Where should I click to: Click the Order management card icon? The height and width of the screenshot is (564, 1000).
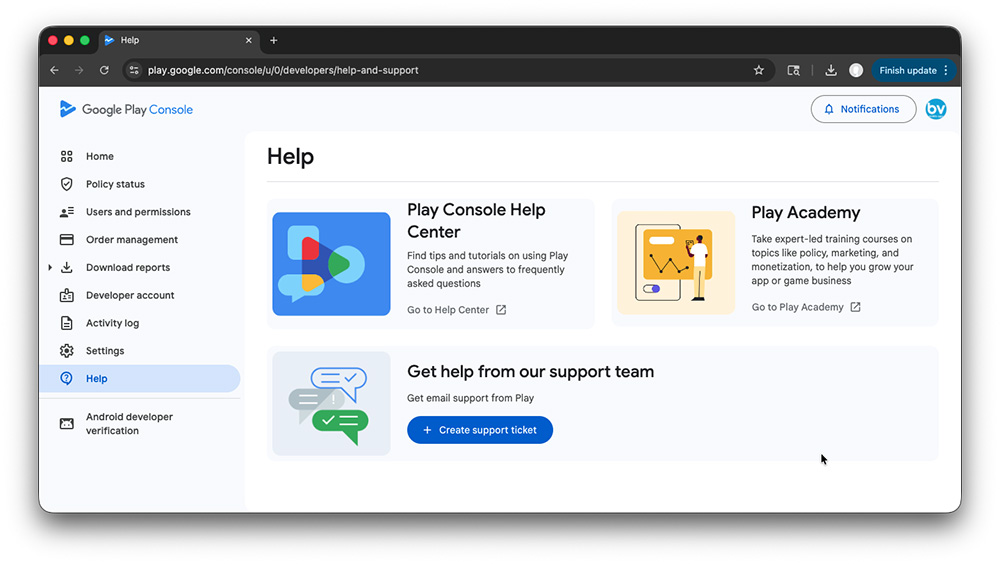point(66,240)
